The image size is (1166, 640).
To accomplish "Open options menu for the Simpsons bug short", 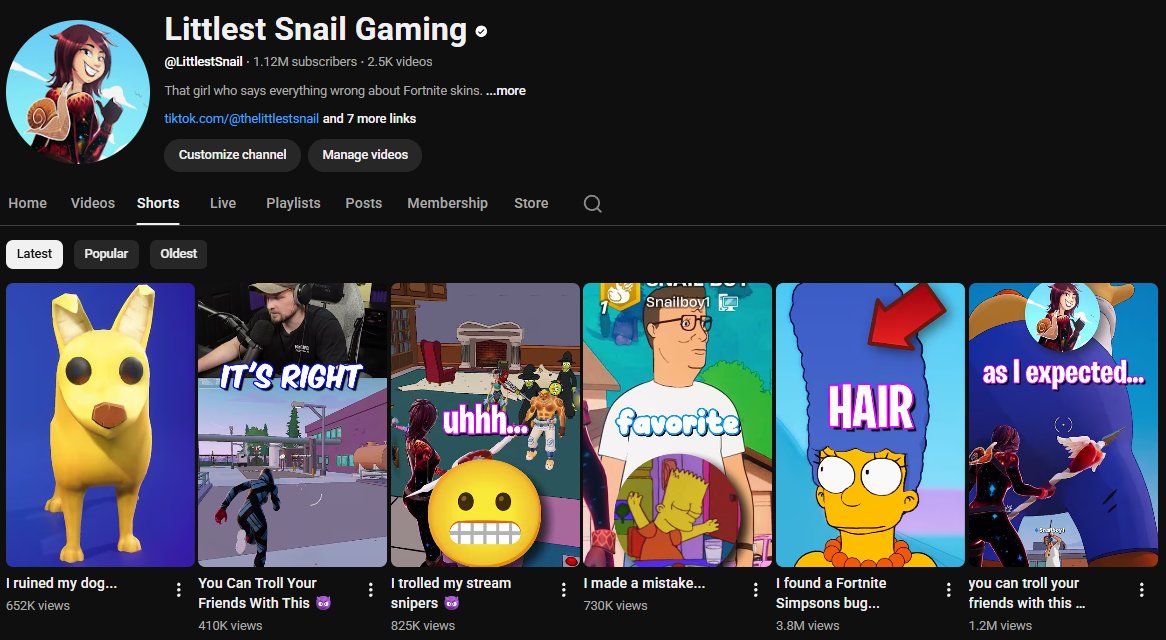I will click(947, 590).
